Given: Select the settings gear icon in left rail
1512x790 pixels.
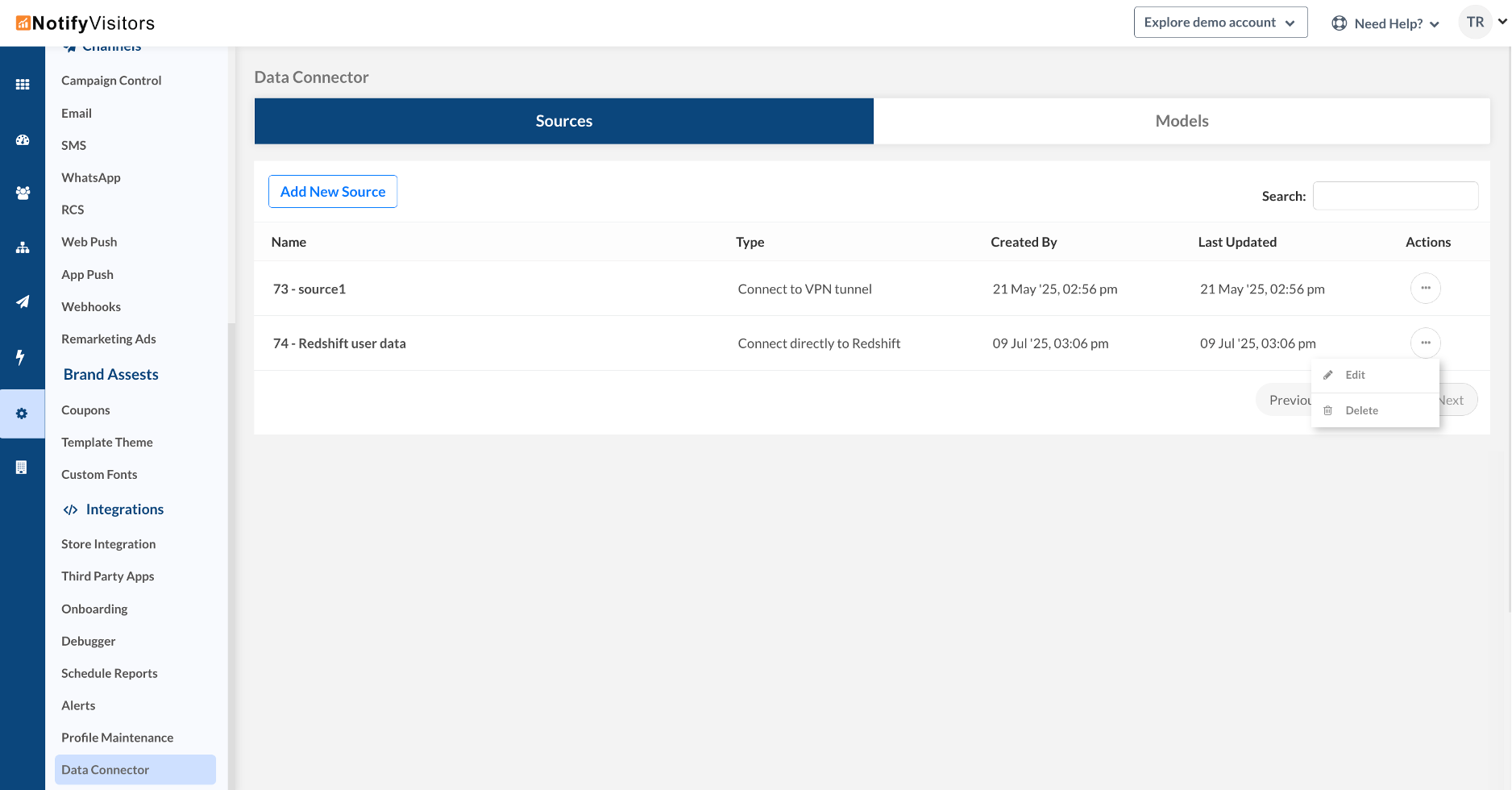Looking at the screenshot, I should pos(22,414).
